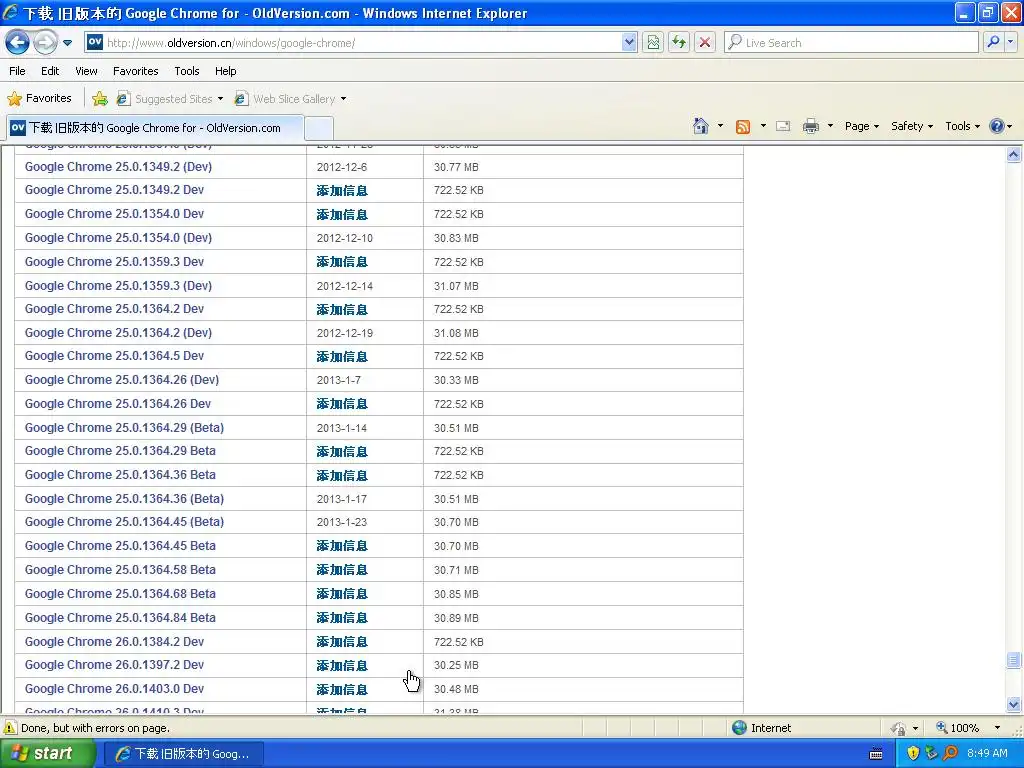This screenshot has width=1024, height=768.
Task: Click the Print icon
Action: (x=810, y=126)
